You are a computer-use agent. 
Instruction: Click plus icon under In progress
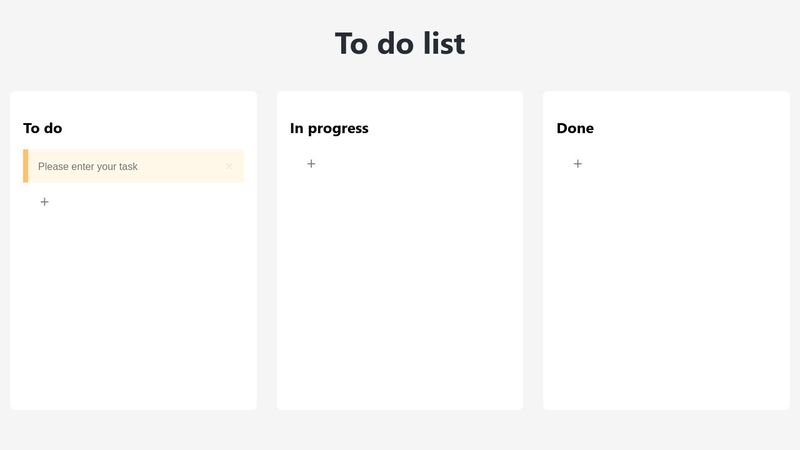311,164
